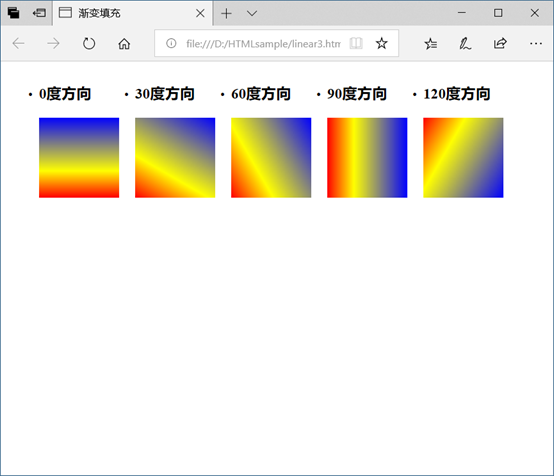
Task: Click the 0度方向 gradient square
Action: (79, 158)
